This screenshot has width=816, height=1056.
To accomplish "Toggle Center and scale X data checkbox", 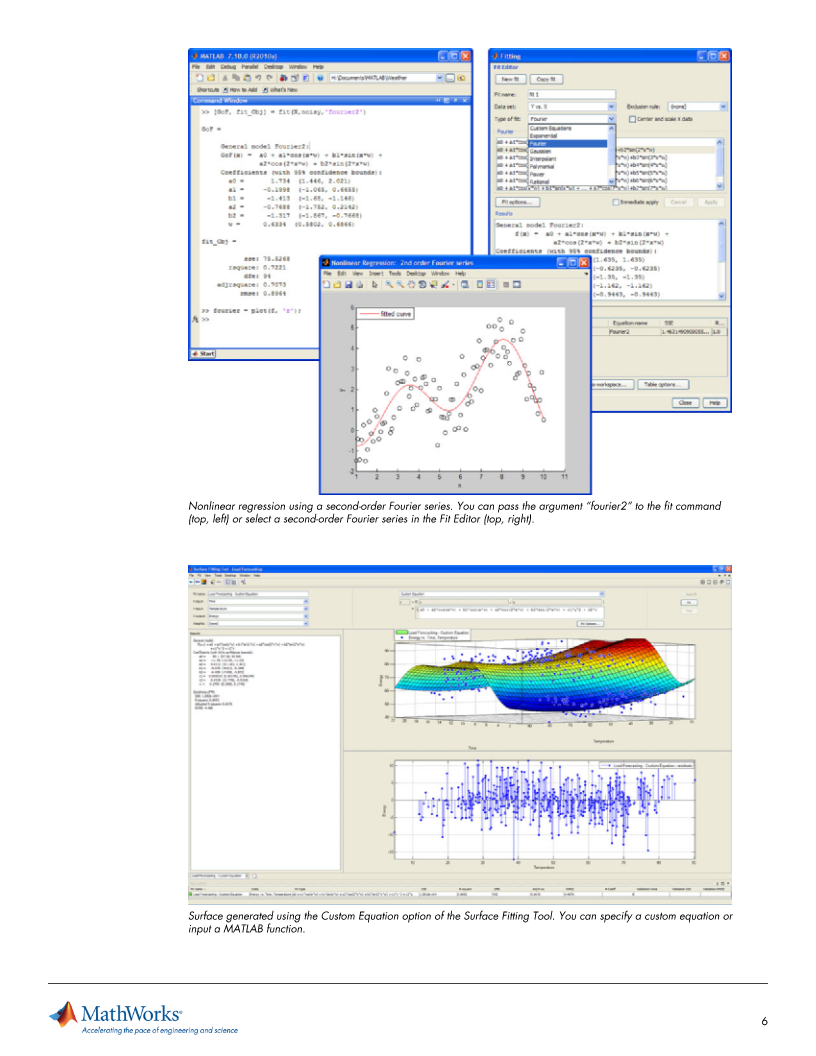I will click(632, 119).
